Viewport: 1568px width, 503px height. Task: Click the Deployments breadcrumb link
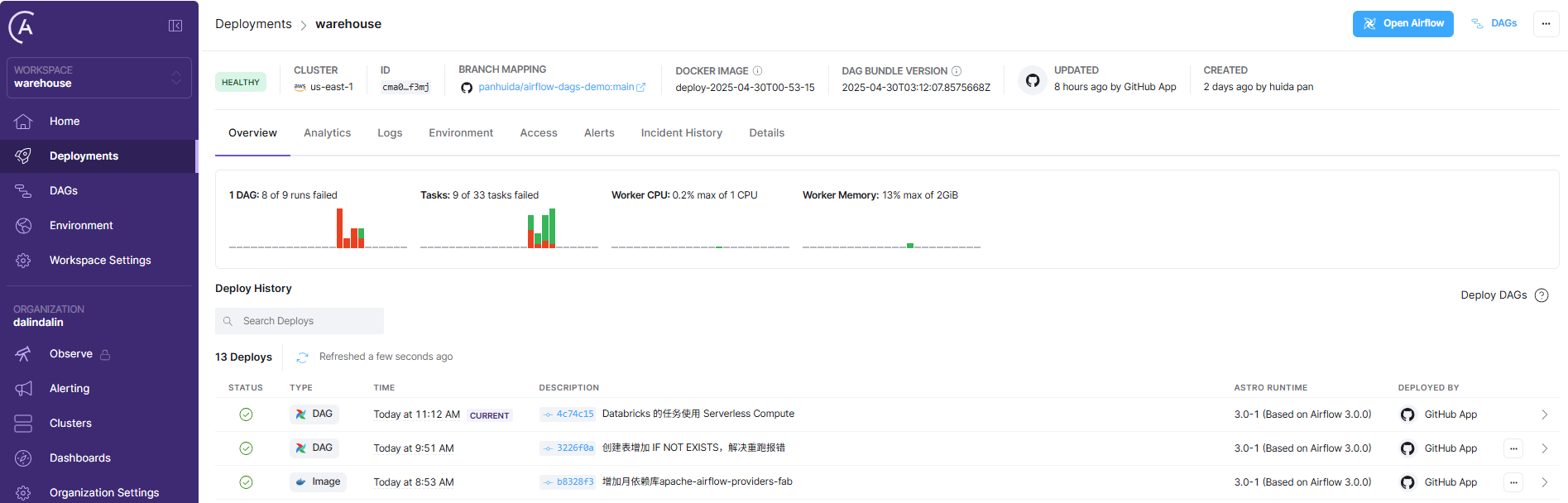(x=253, y=24)
